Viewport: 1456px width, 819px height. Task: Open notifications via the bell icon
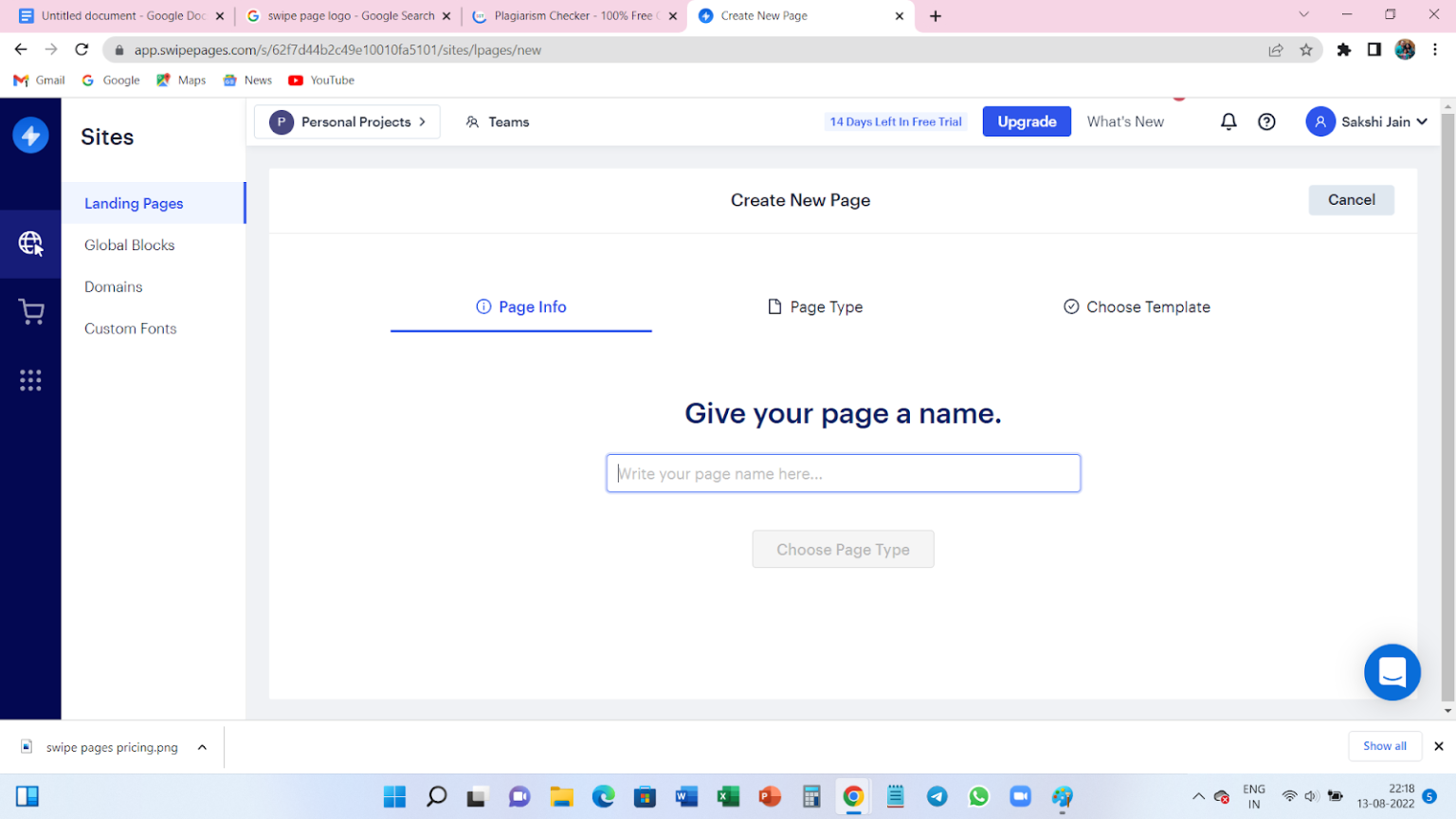[1228, 121]
